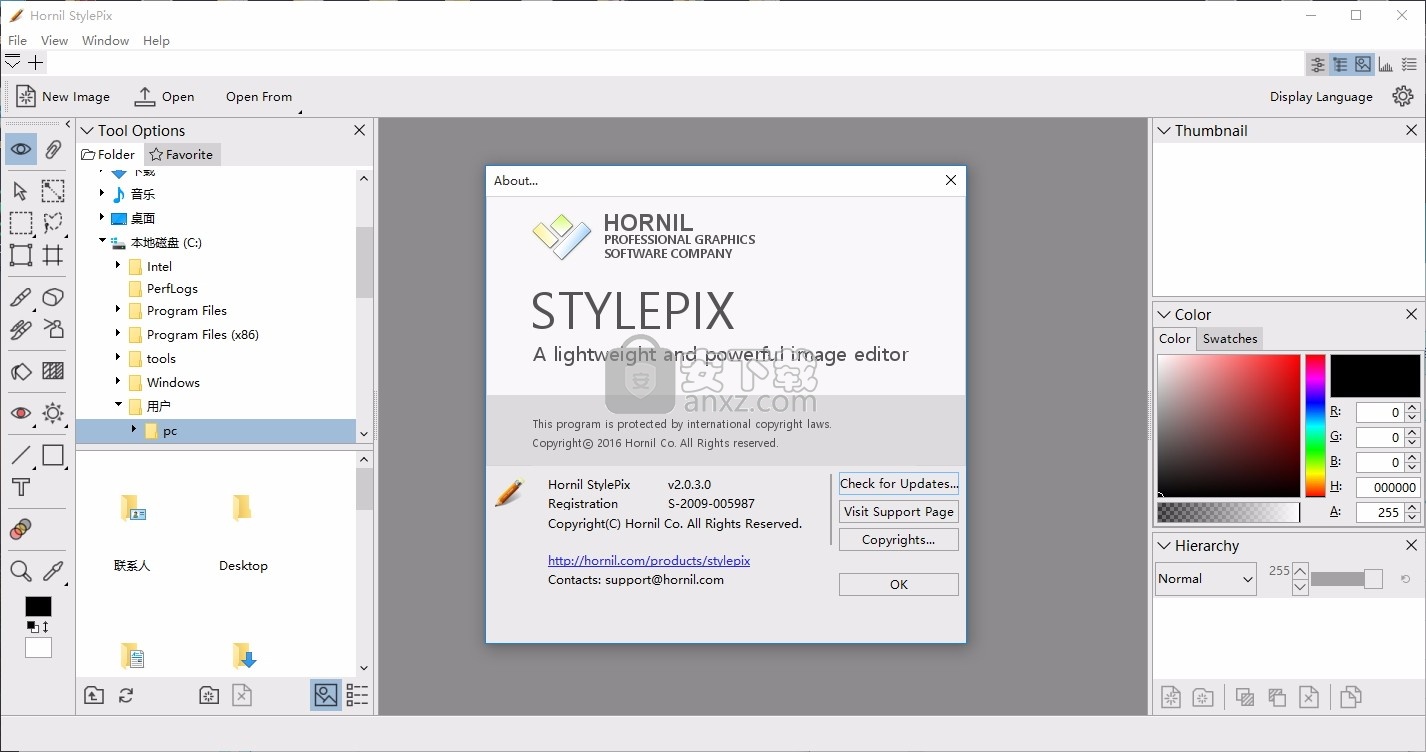
Task: Go up one folder level icon
Action: click(x=94, y=695)
